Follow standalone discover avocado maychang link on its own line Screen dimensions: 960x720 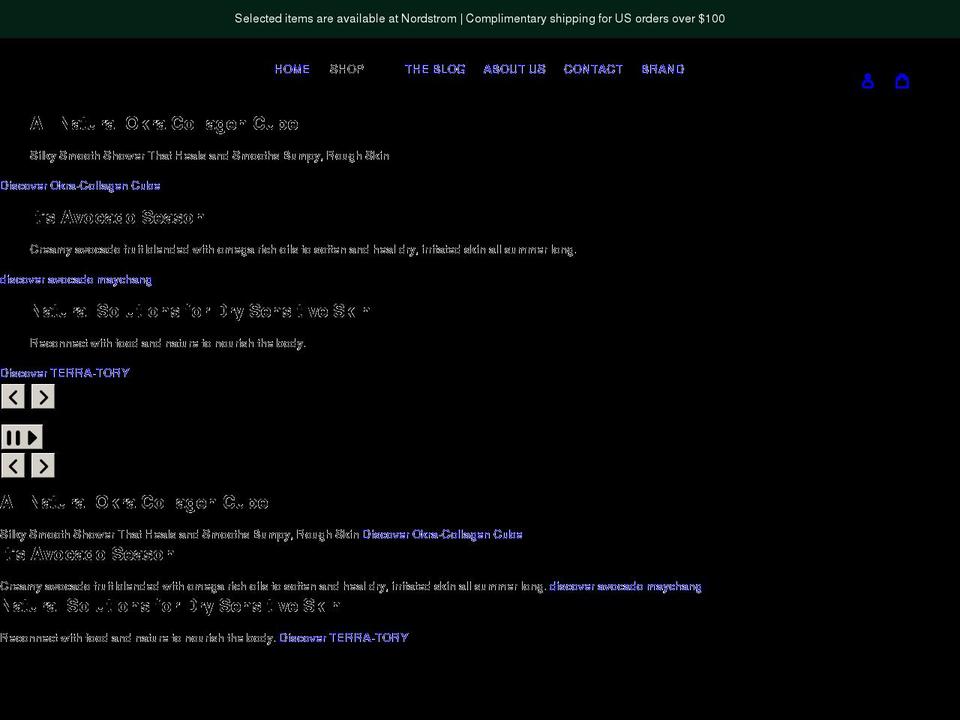point(76,280)
